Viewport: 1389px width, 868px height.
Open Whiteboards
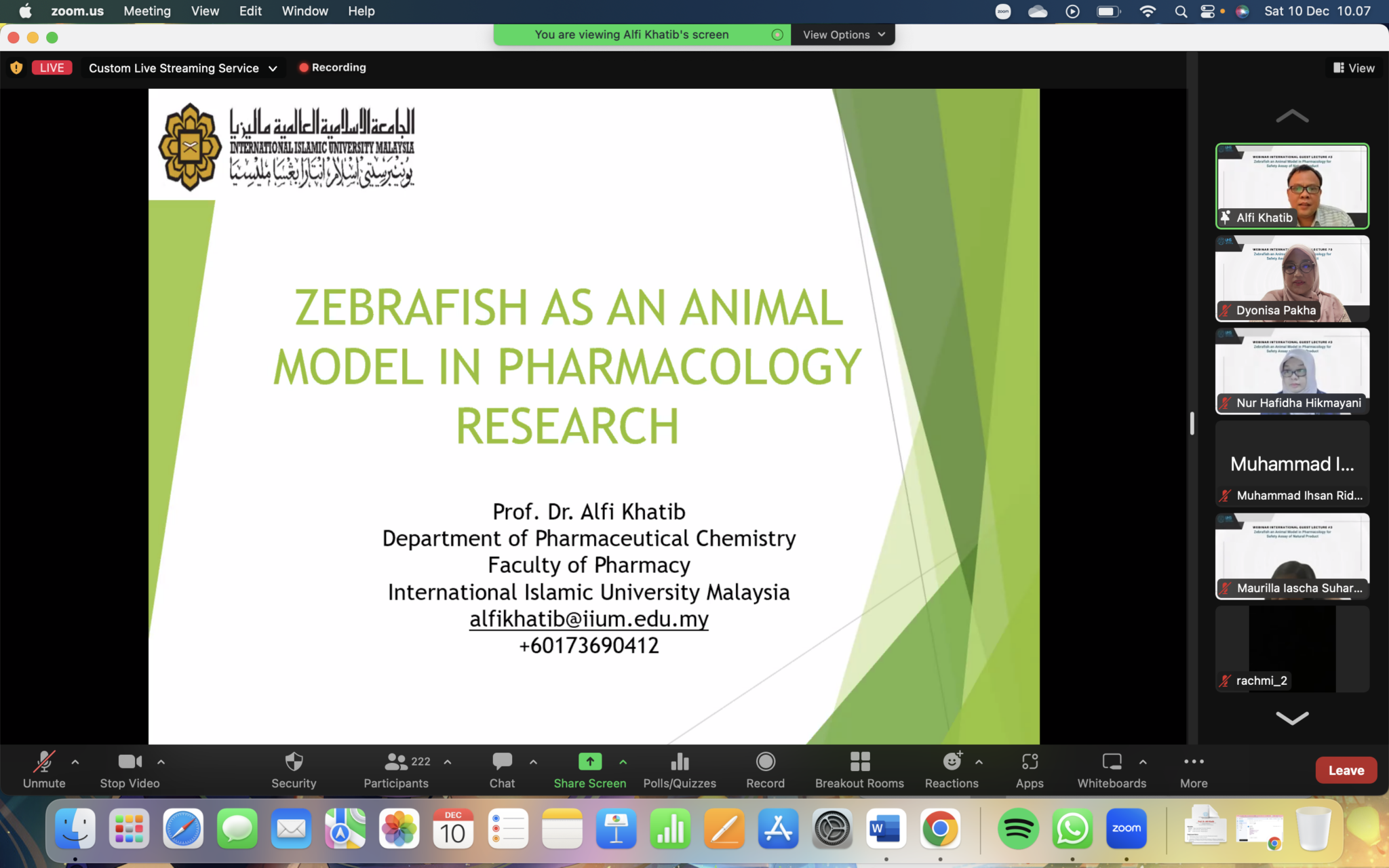tap(1111, 770)
